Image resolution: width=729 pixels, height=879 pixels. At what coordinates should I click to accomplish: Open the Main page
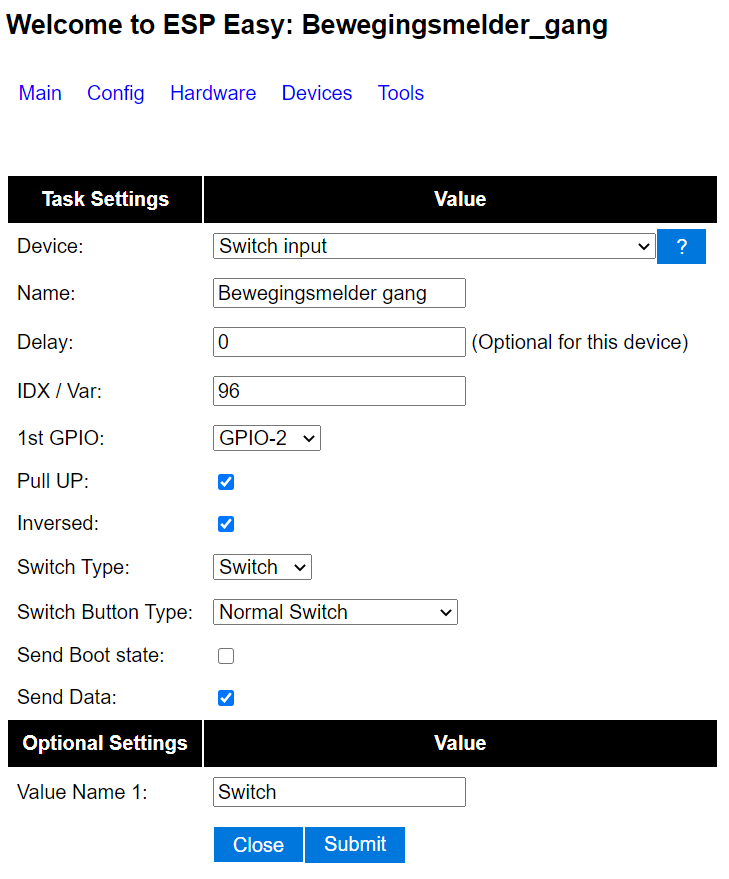[x=40, y=93]
